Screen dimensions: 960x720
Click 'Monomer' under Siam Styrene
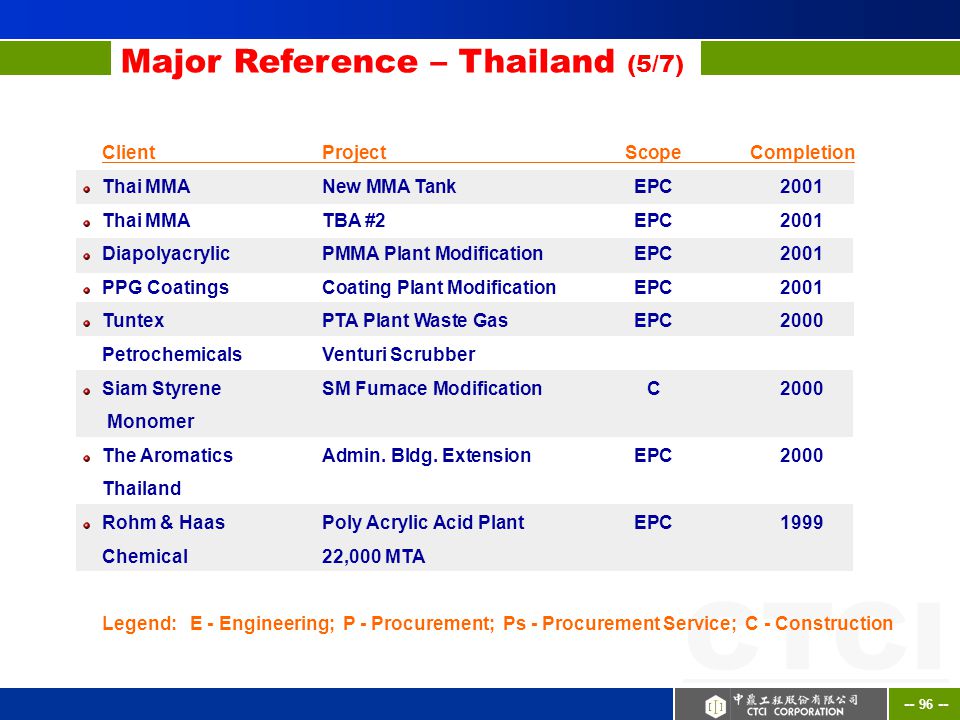pos(151,421)
